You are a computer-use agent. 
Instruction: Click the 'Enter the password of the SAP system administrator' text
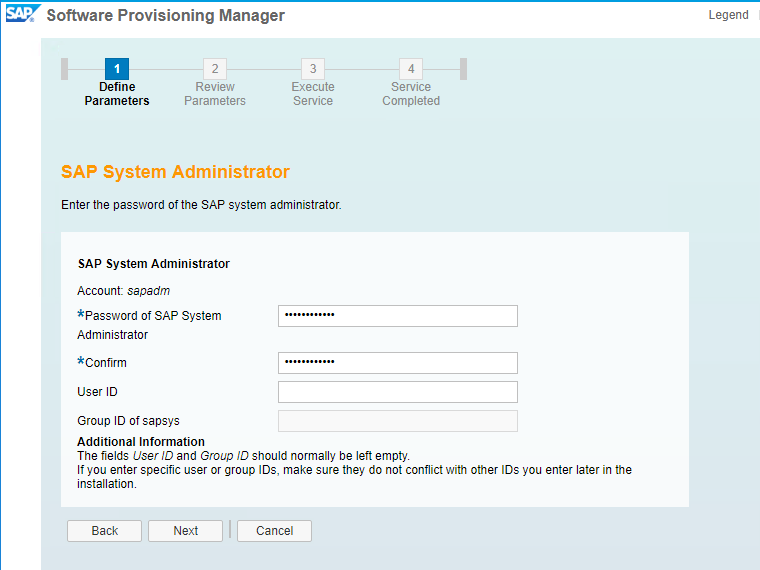201,205
